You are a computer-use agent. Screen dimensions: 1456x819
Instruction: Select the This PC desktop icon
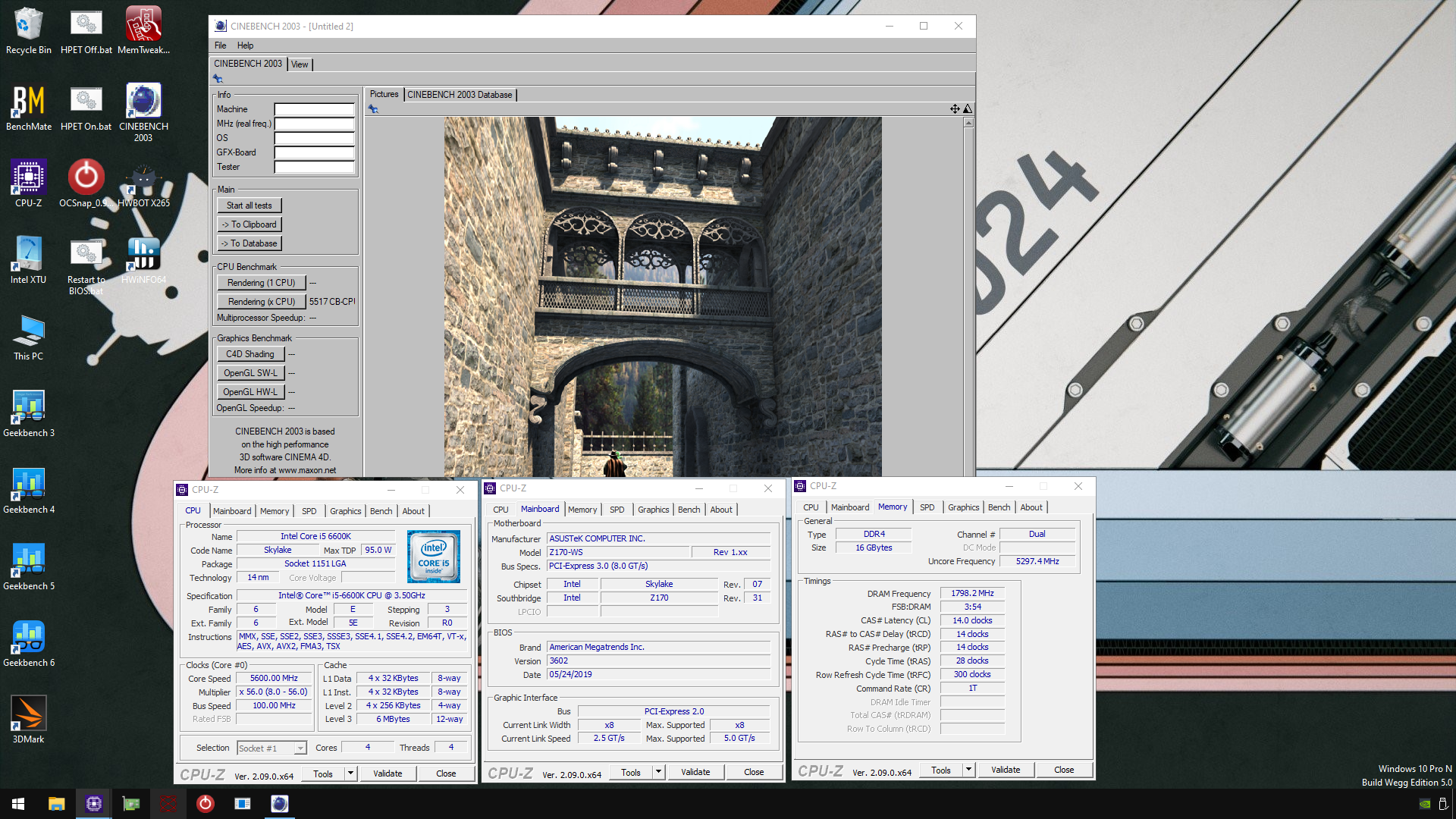point(28,337)
